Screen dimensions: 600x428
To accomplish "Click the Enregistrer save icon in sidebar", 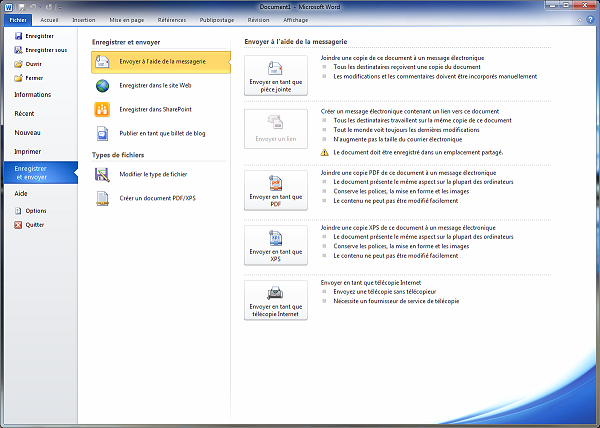I will (17, 36).
